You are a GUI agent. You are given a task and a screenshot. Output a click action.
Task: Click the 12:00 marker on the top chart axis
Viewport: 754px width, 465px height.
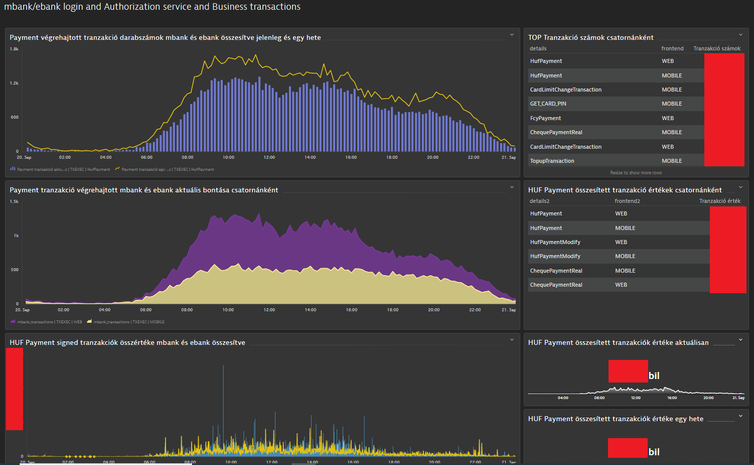point(269,157)
